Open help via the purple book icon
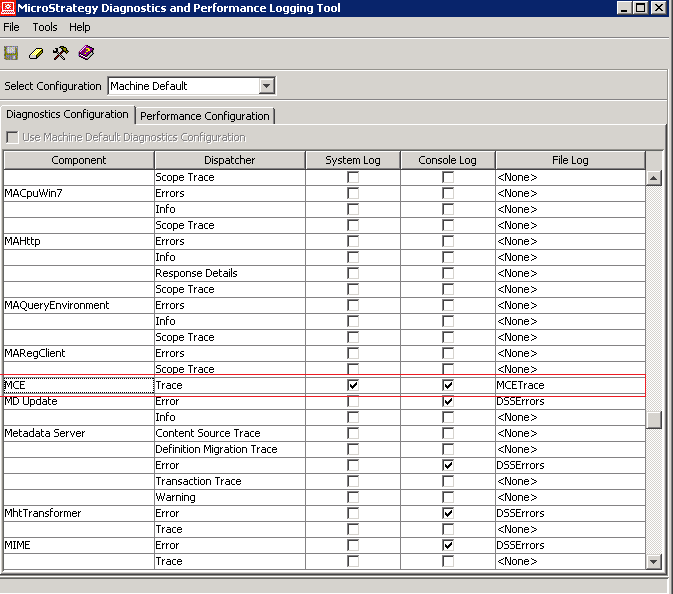The width and height of the screenshot is (673, 594). point(86,53)
